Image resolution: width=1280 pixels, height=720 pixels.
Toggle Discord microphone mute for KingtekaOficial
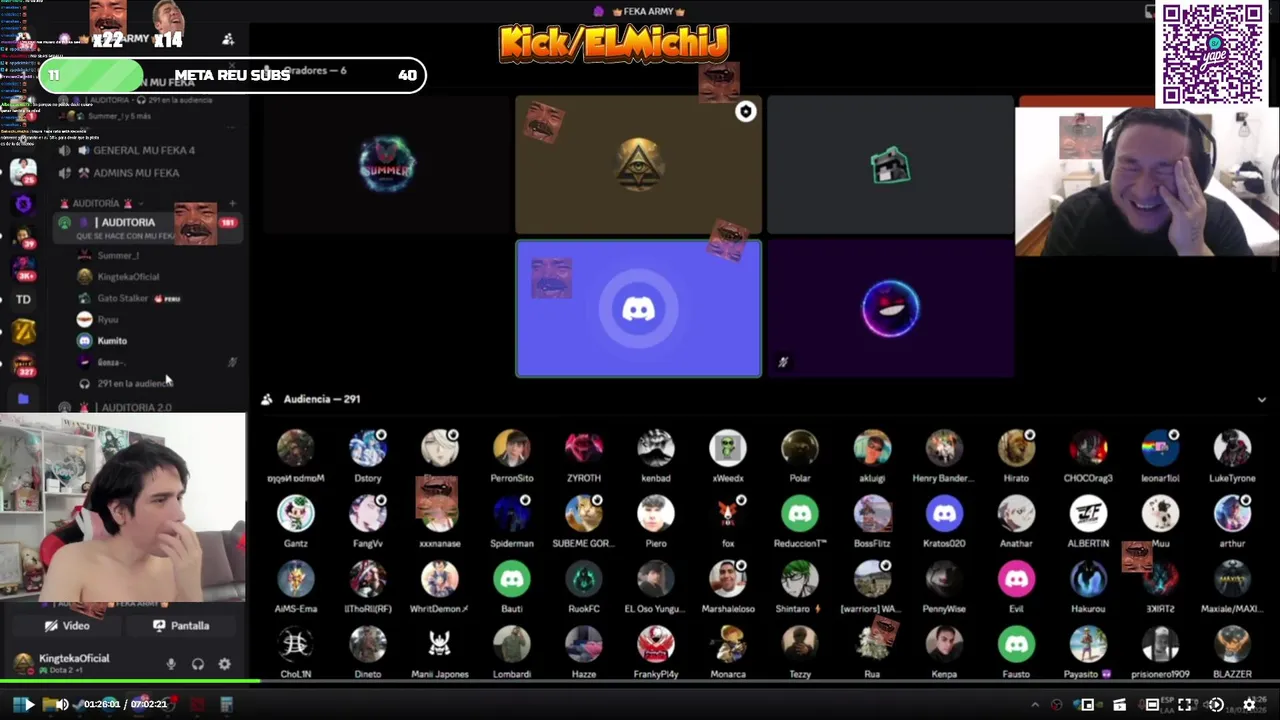pos(171,664)
